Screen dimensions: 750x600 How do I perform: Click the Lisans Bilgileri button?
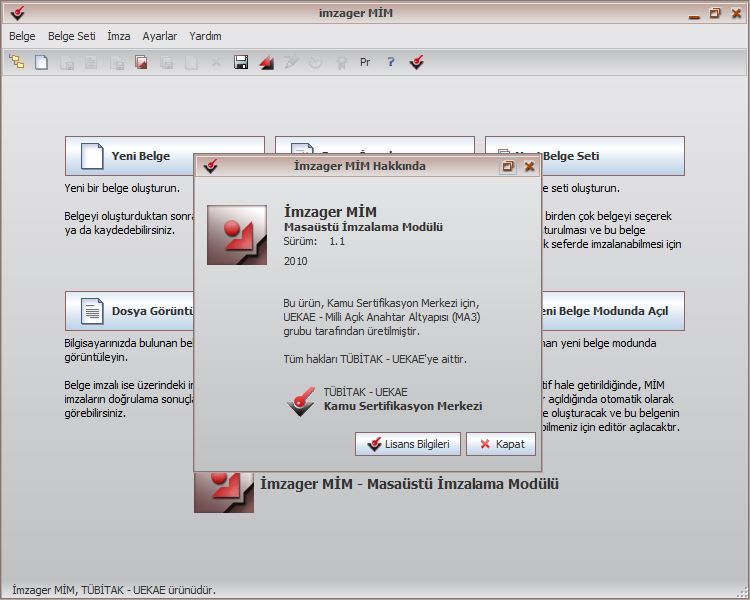pyautogui.click(x=408, y=444)
